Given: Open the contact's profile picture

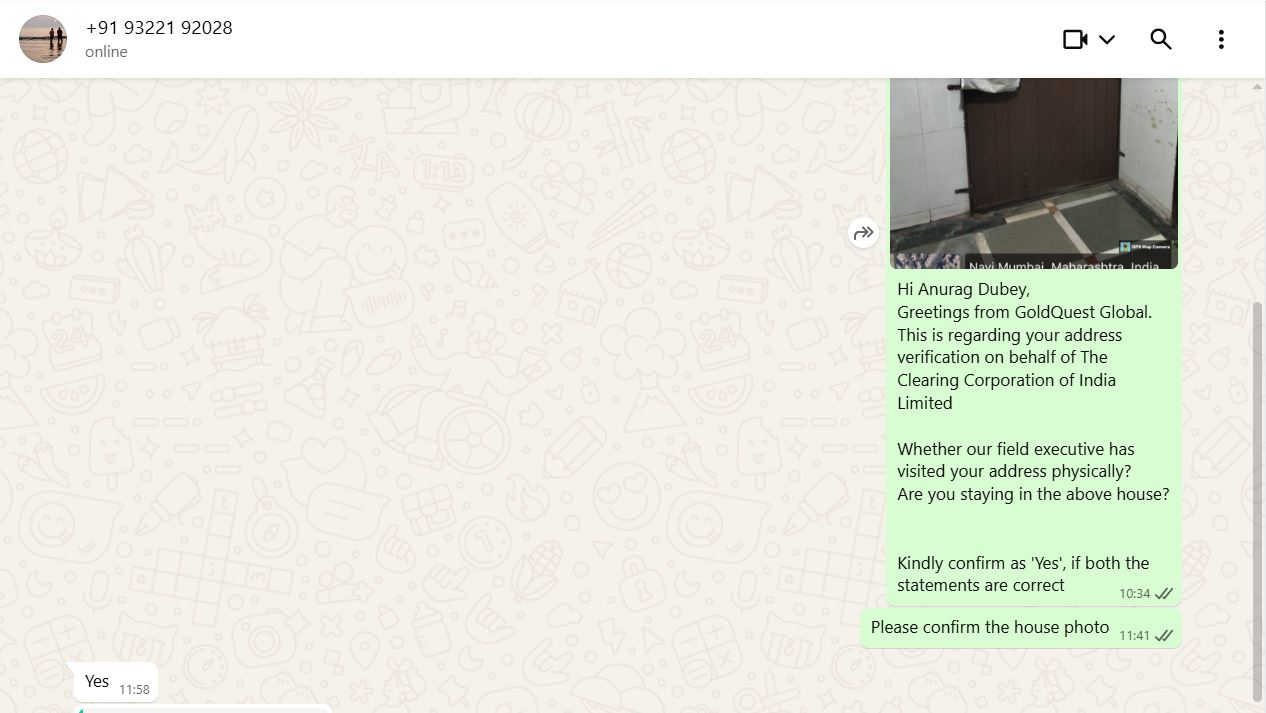Looking at the screenshot, I should click(x=43, y=39).
